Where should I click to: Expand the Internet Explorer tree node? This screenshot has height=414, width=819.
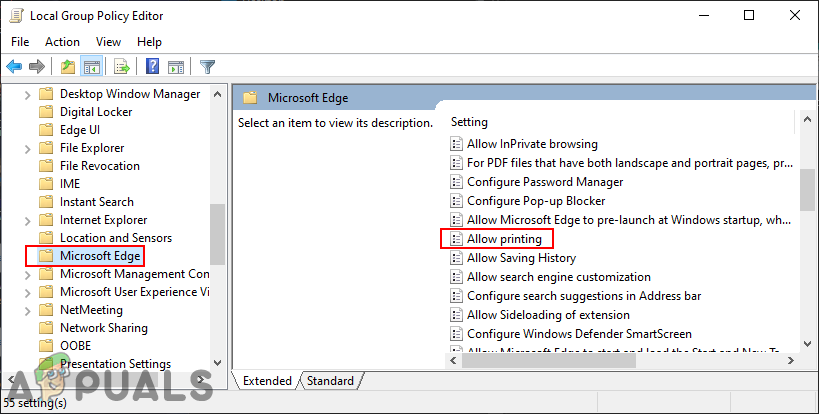(x=25, y=220)
